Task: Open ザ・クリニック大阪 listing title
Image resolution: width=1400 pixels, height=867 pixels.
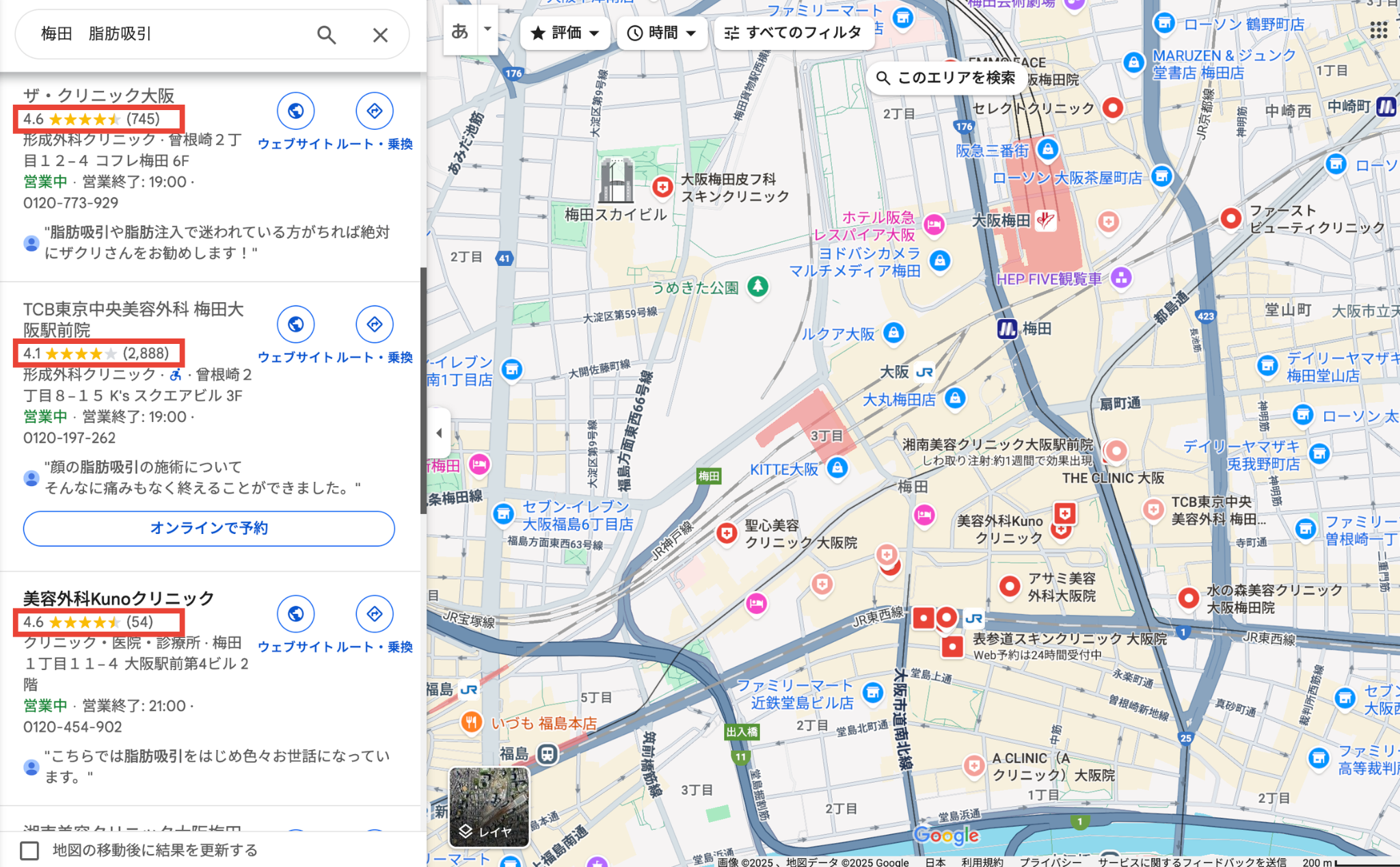Action: 99,96
